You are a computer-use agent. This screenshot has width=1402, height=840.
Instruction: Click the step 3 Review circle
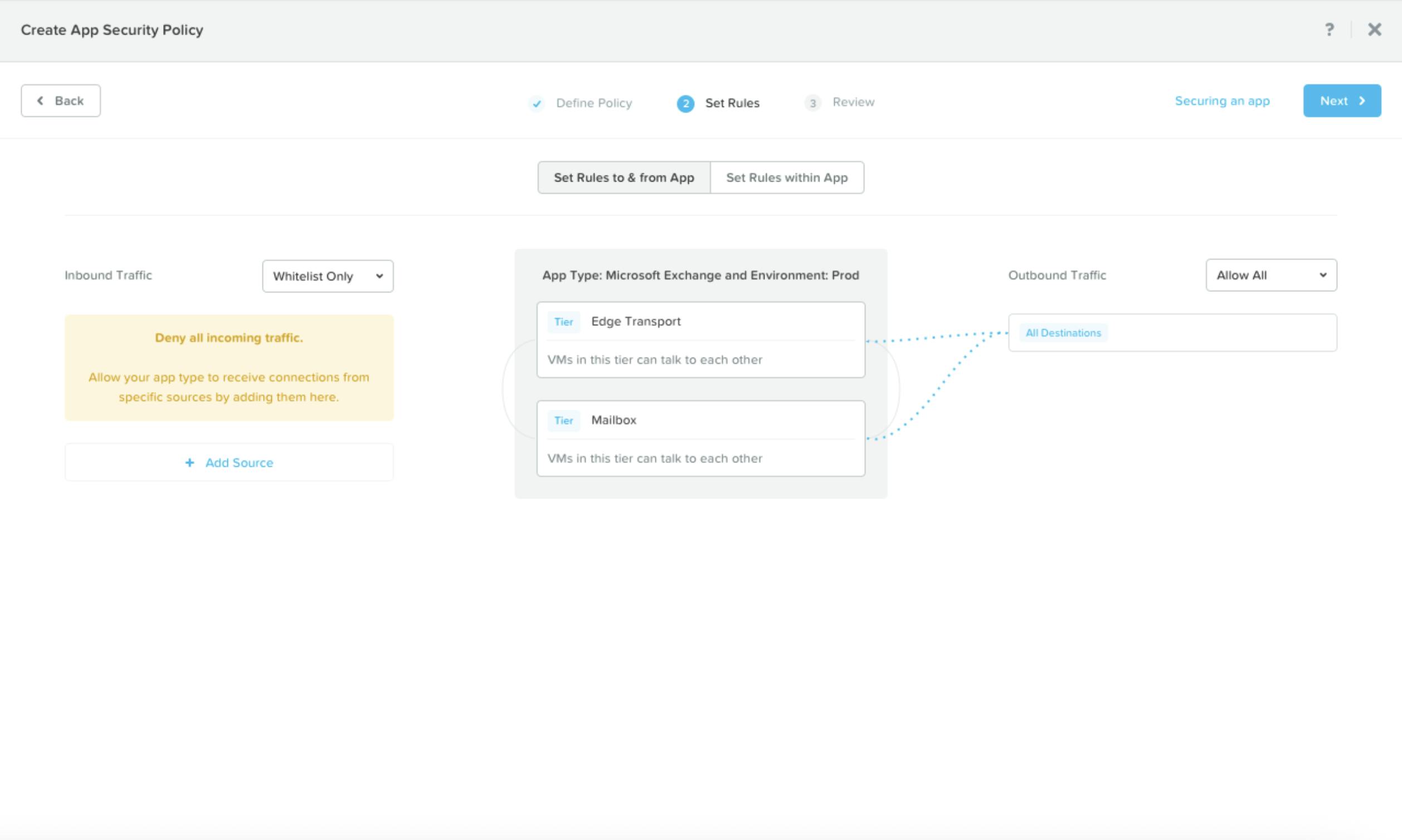(x=812, y=103)
